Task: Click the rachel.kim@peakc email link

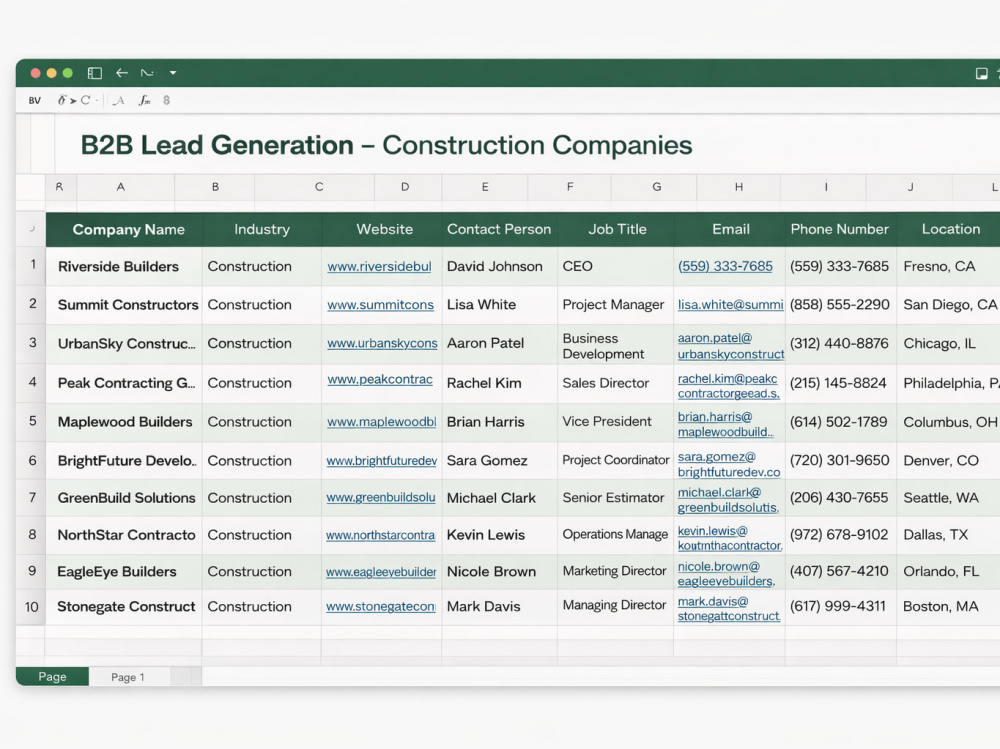Action: click(728, 378)
